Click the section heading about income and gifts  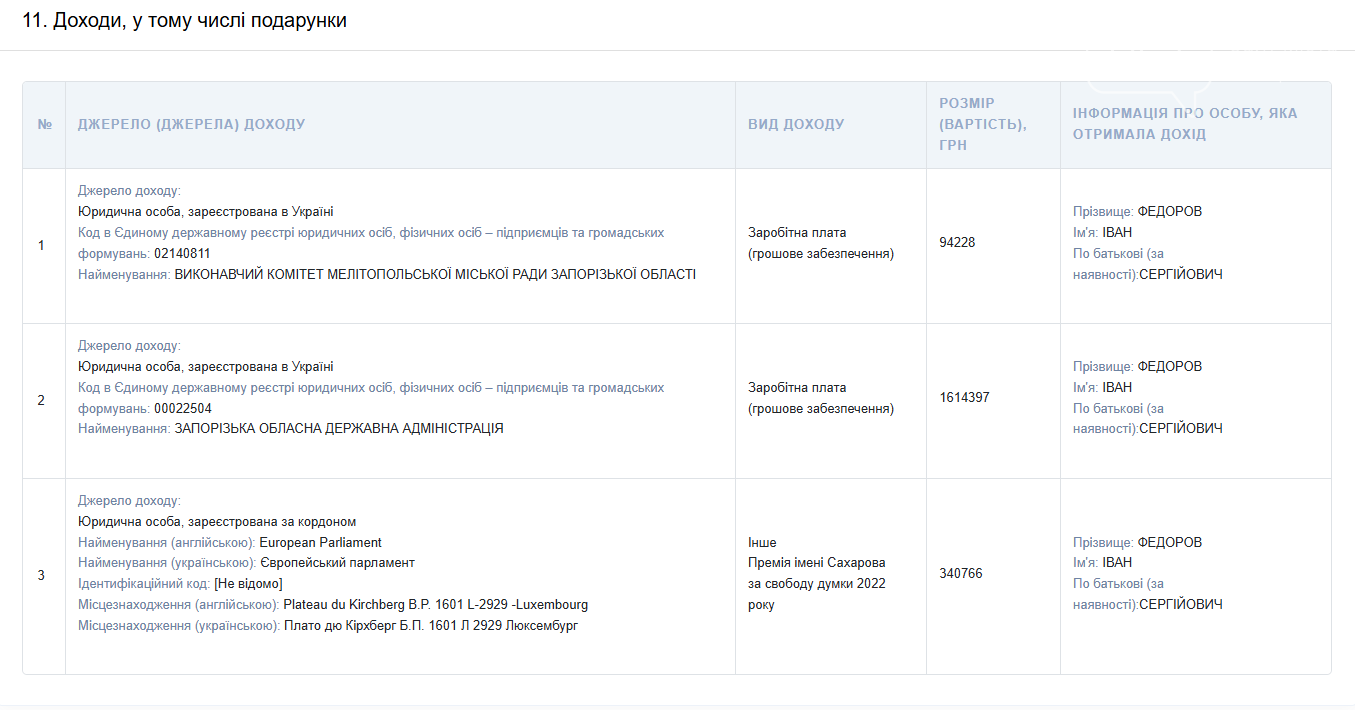pos(185,21)
